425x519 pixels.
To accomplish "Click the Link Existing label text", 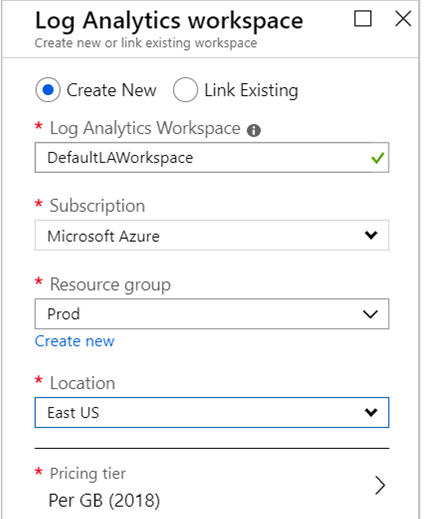I will point(251,90).
